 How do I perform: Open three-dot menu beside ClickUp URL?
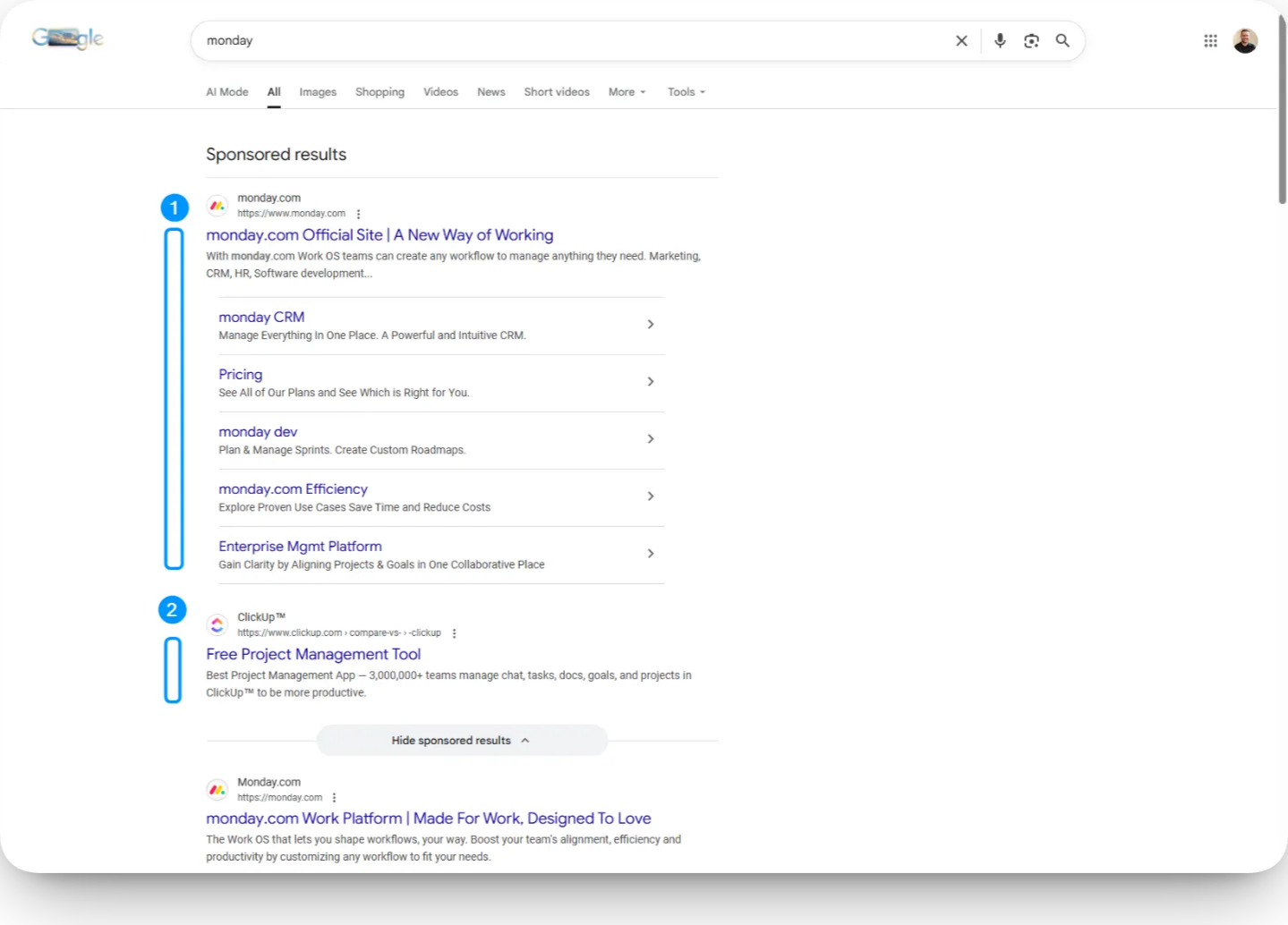pyautogui.click(x=454, y=633)
